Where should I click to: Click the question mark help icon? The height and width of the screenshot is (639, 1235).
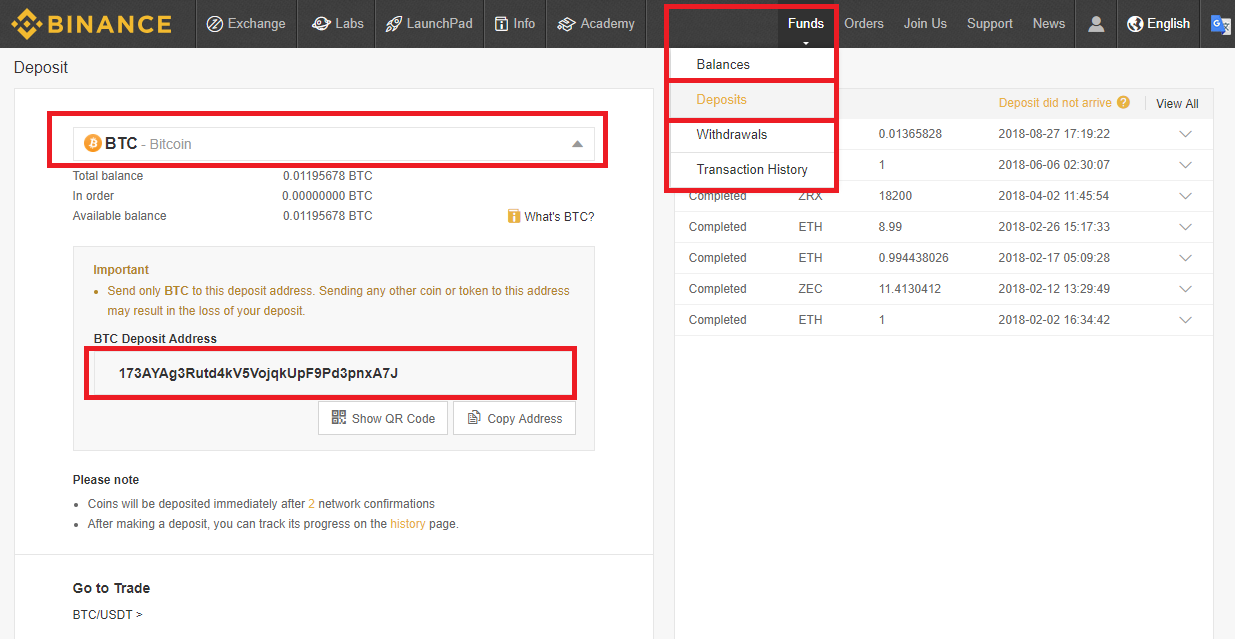pos(1124,102)
